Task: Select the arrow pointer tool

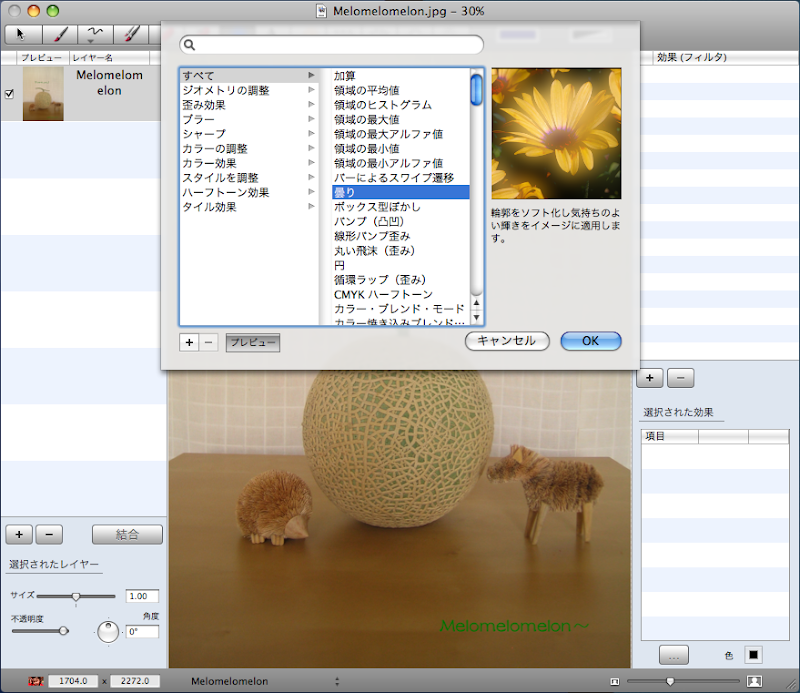Action: (x=23, y=34)
